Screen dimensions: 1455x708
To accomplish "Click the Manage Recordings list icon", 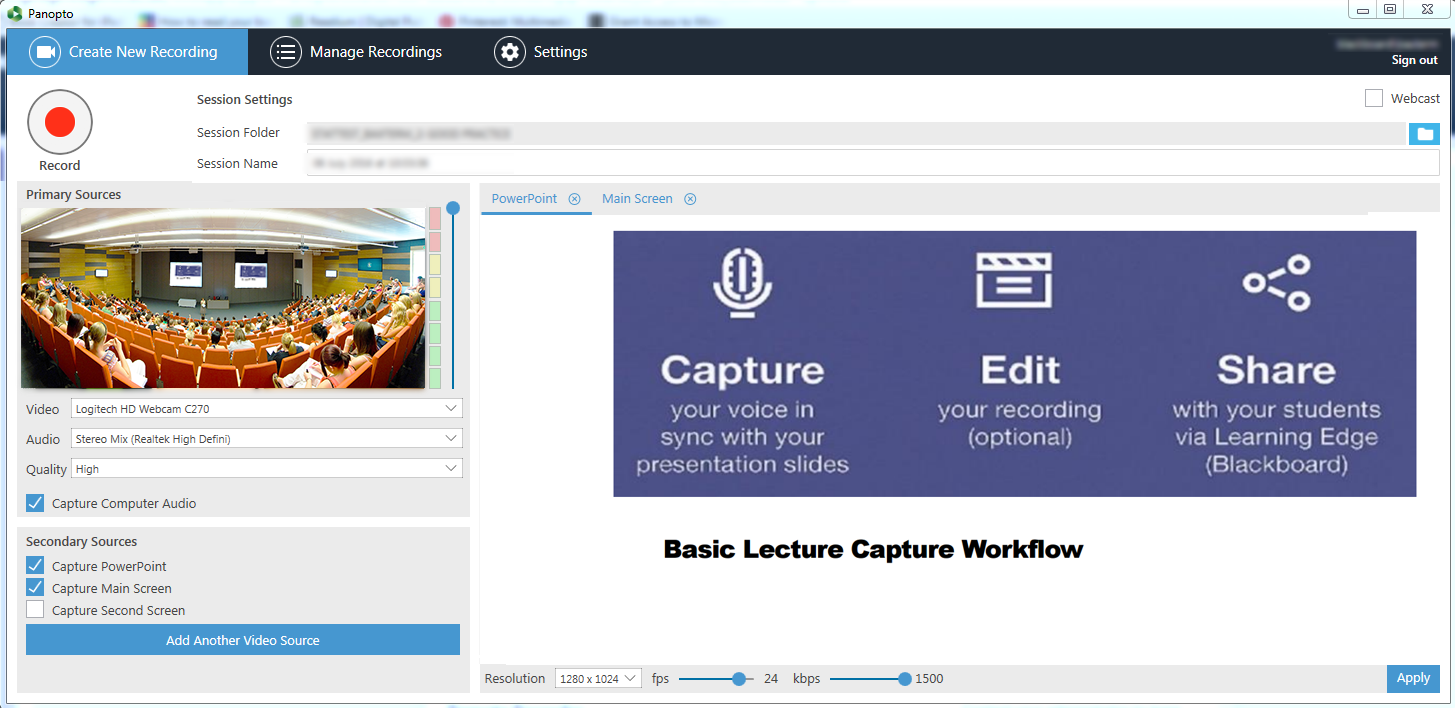I will pyautogui.click(x=286, y=52).
